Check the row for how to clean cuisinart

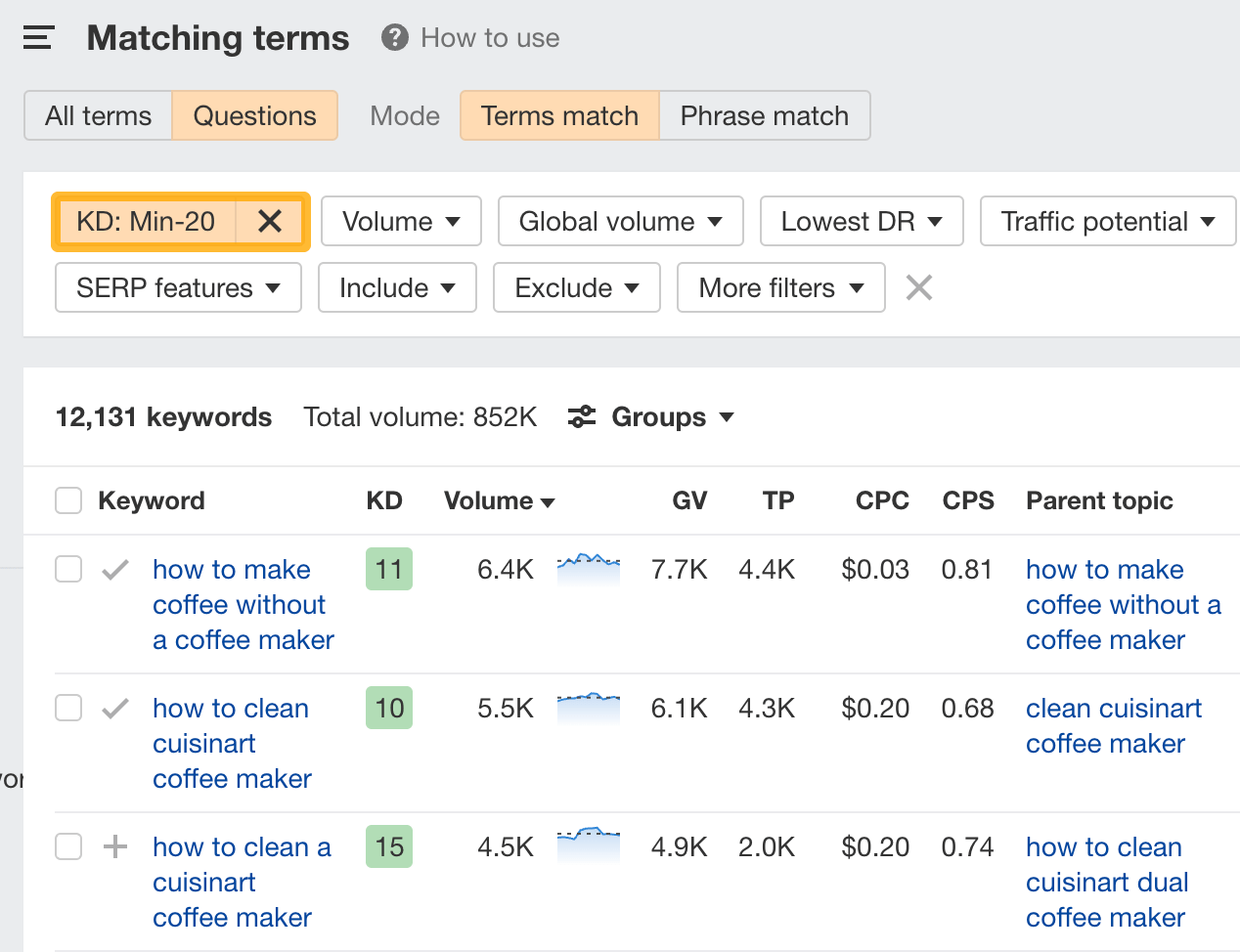coord(67,708)
